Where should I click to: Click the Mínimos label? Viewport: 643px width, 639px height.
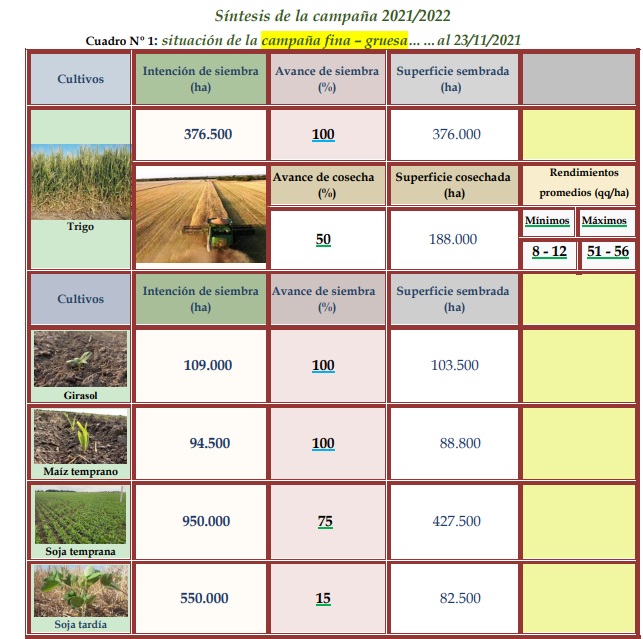tap(548, 220)
